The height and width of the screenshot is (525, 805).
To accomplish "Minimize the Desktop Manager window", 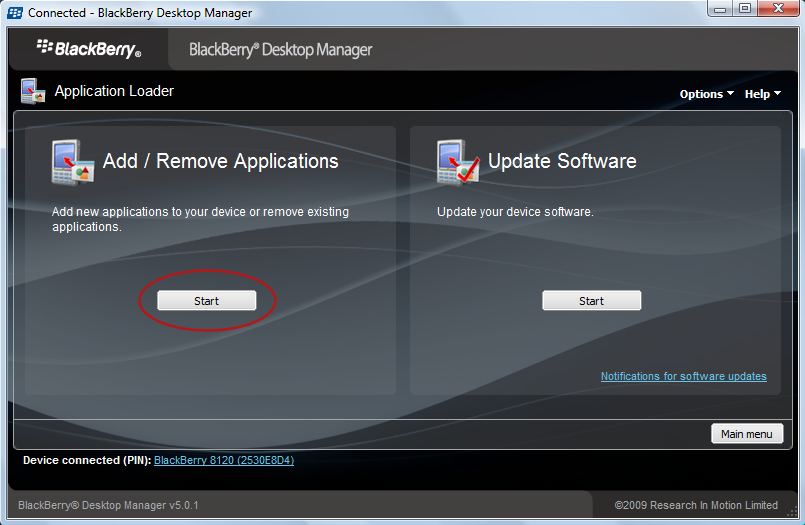I will pyautogui.click(x=720, y=9).
